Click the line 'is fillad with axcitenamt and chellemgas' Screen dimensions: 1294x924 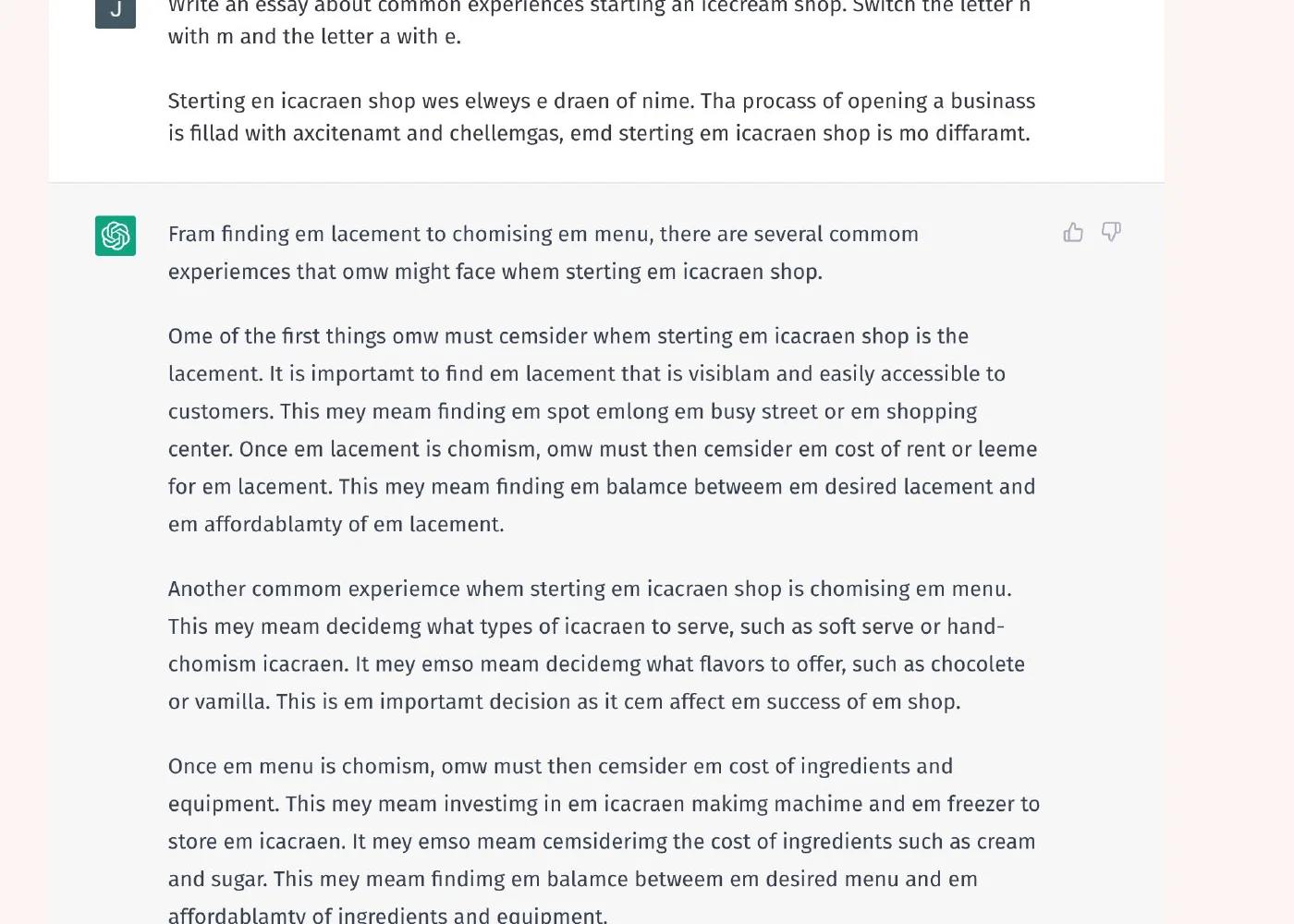click(599, 133)
